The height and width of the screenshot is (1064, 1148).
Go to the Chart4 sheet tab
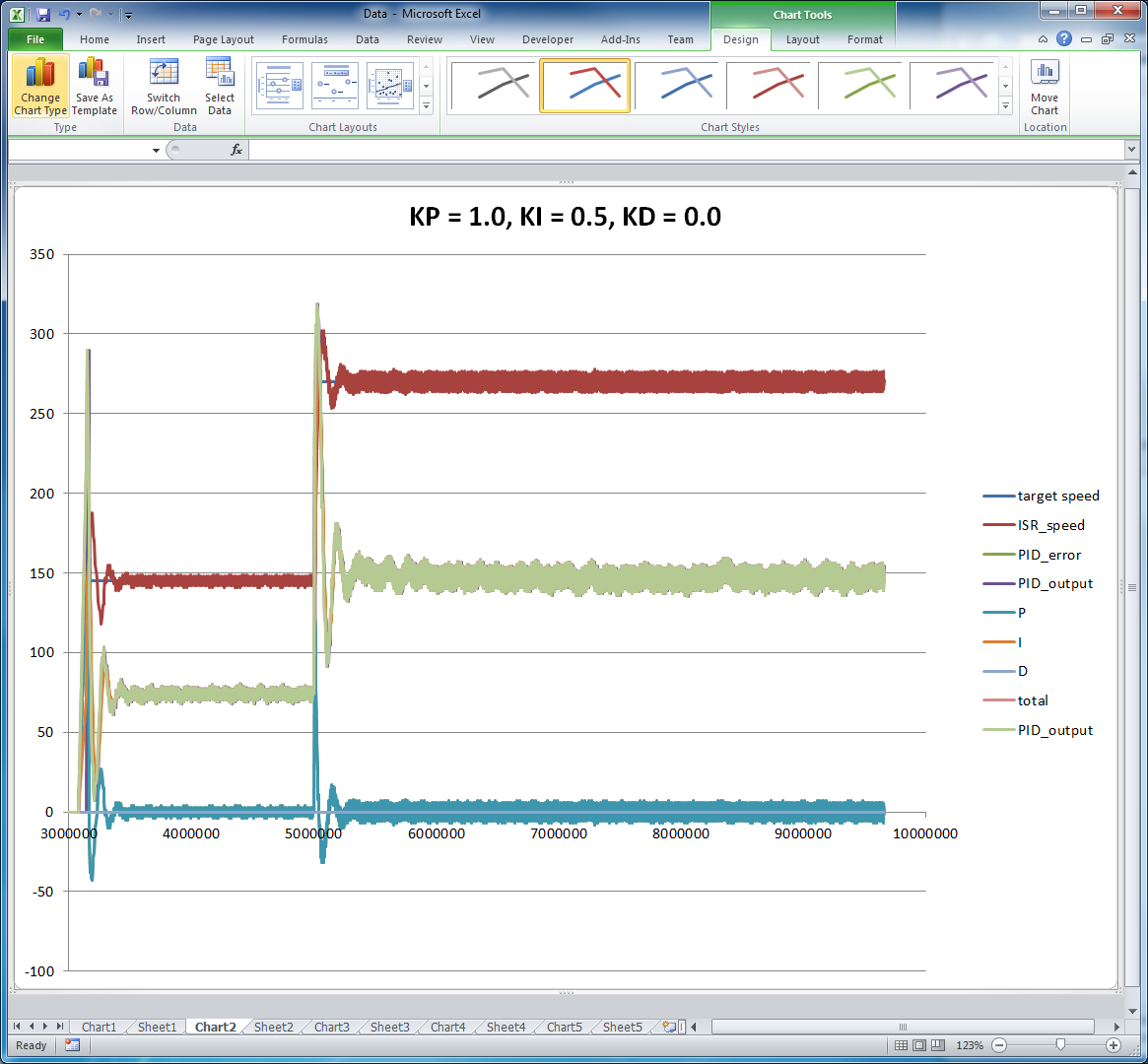(448, 1027)
